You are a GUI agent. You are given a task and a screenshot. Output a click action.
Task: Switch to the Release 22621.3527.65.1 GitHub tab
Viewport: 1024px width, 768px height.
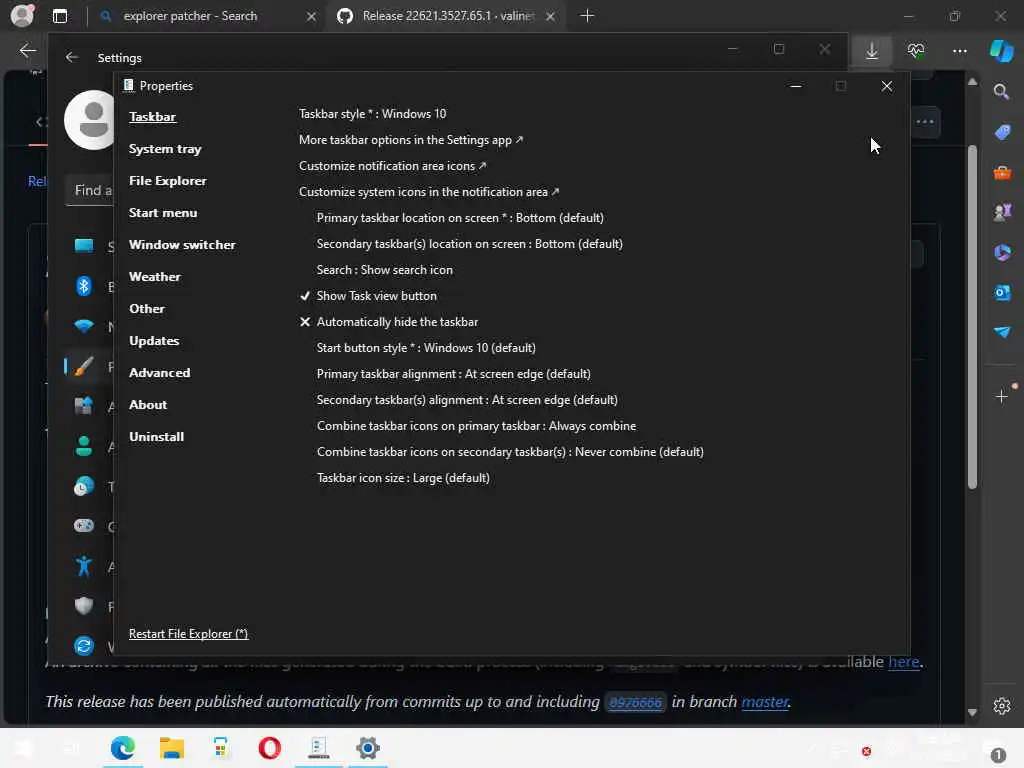[x=447, y=16]
